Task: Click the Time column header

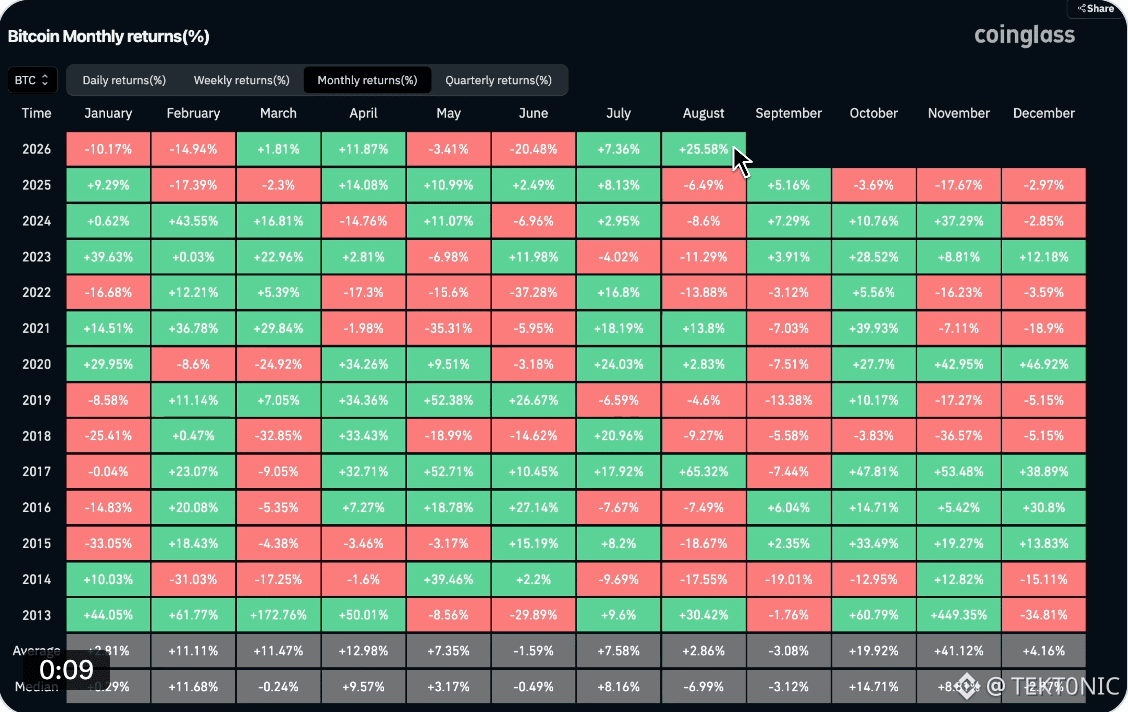Action: (x=36, y=113)
